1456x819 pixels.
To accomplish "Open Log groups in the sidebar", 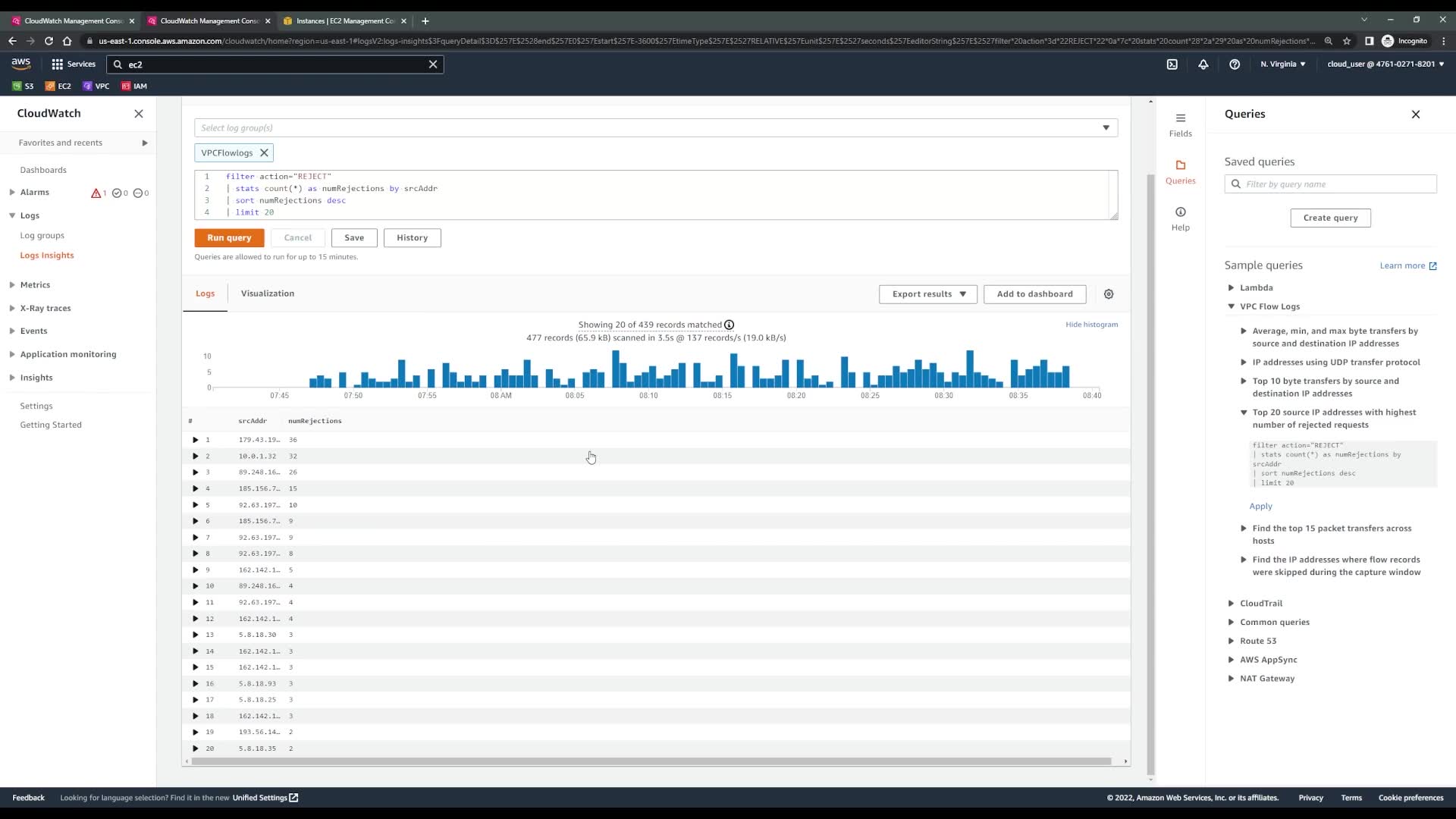I will [42, 236].
